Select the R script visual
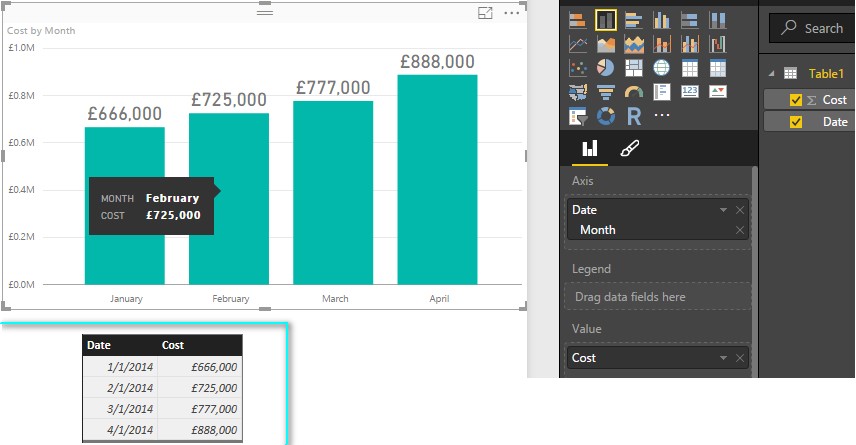 [x=633, y=116]
